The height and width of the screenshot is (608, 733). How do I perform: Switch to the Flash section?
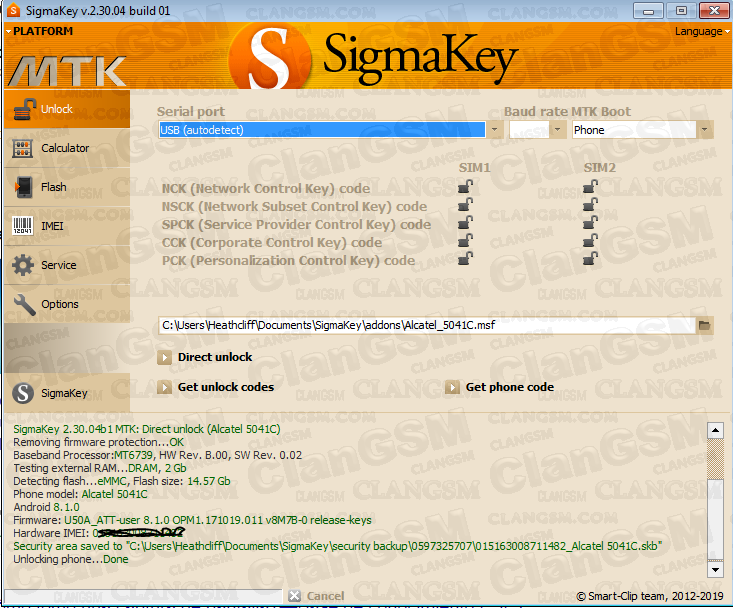(x=67, y=187)
